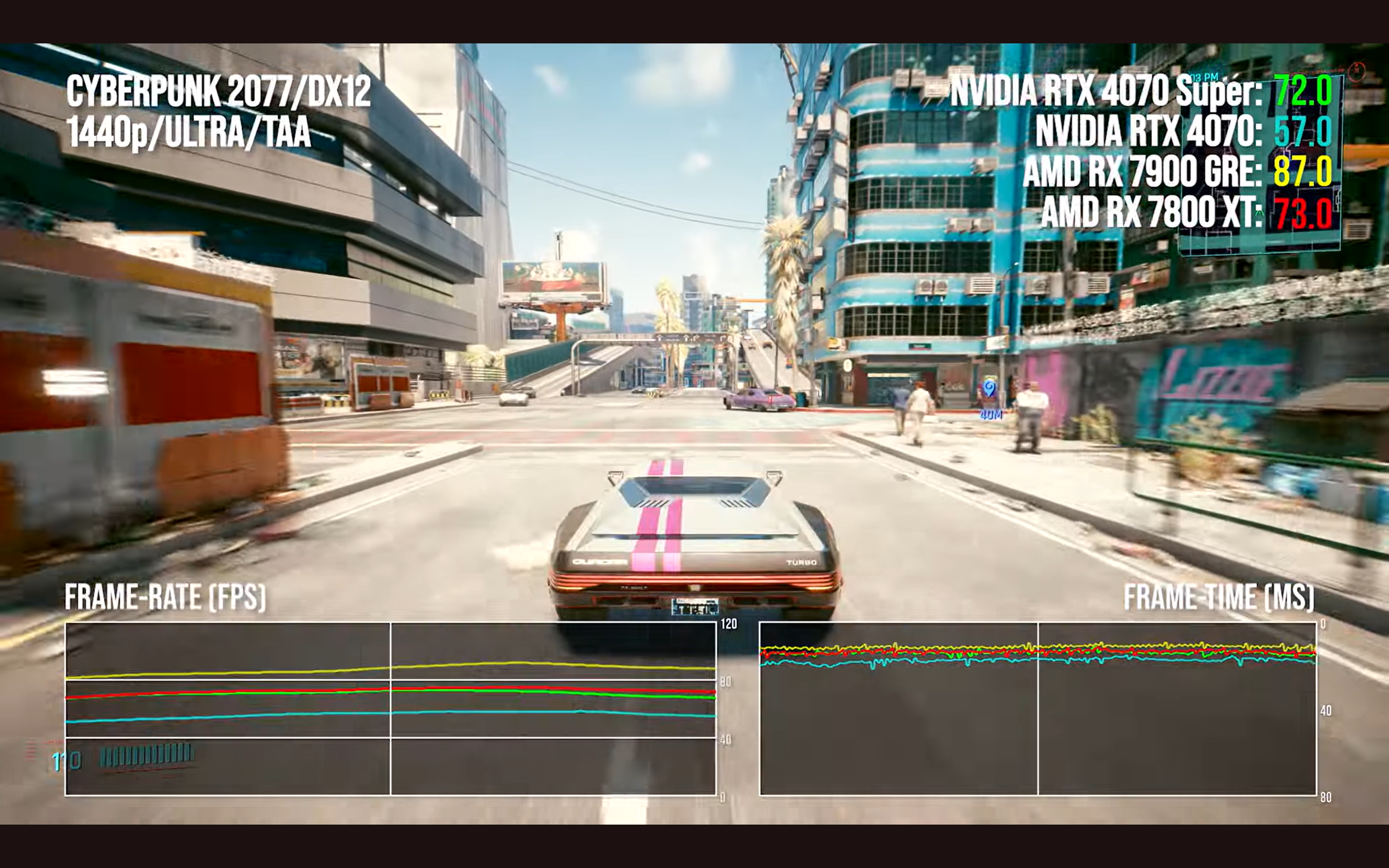This screenshot has width=1389, height=868.
Task: Select the "AMD RX 7800 XT:" label
Action: pyautogui.click(x=1151, y=212)
